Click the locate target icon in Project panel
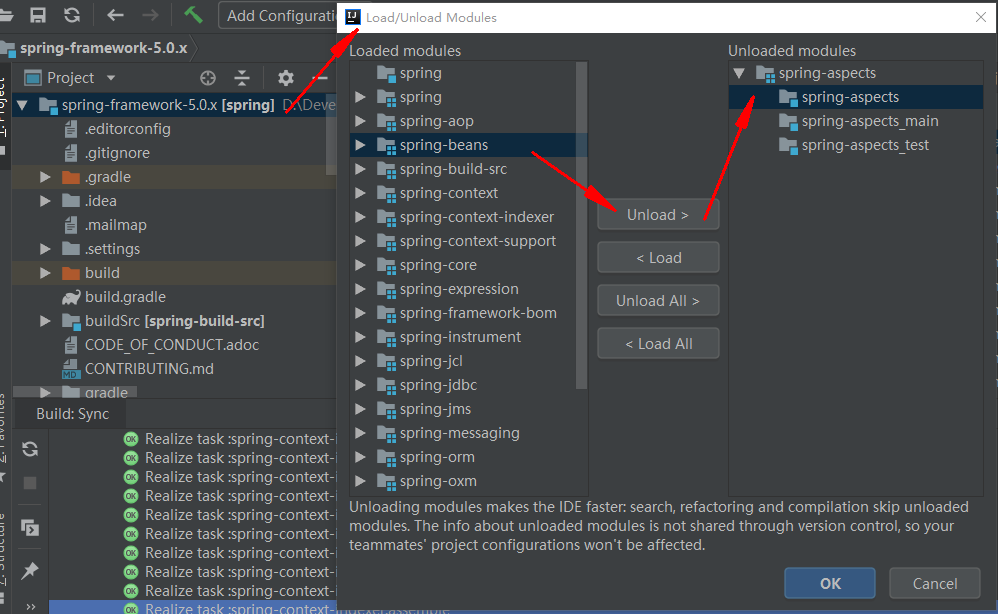998x614 pixels. 207,78
